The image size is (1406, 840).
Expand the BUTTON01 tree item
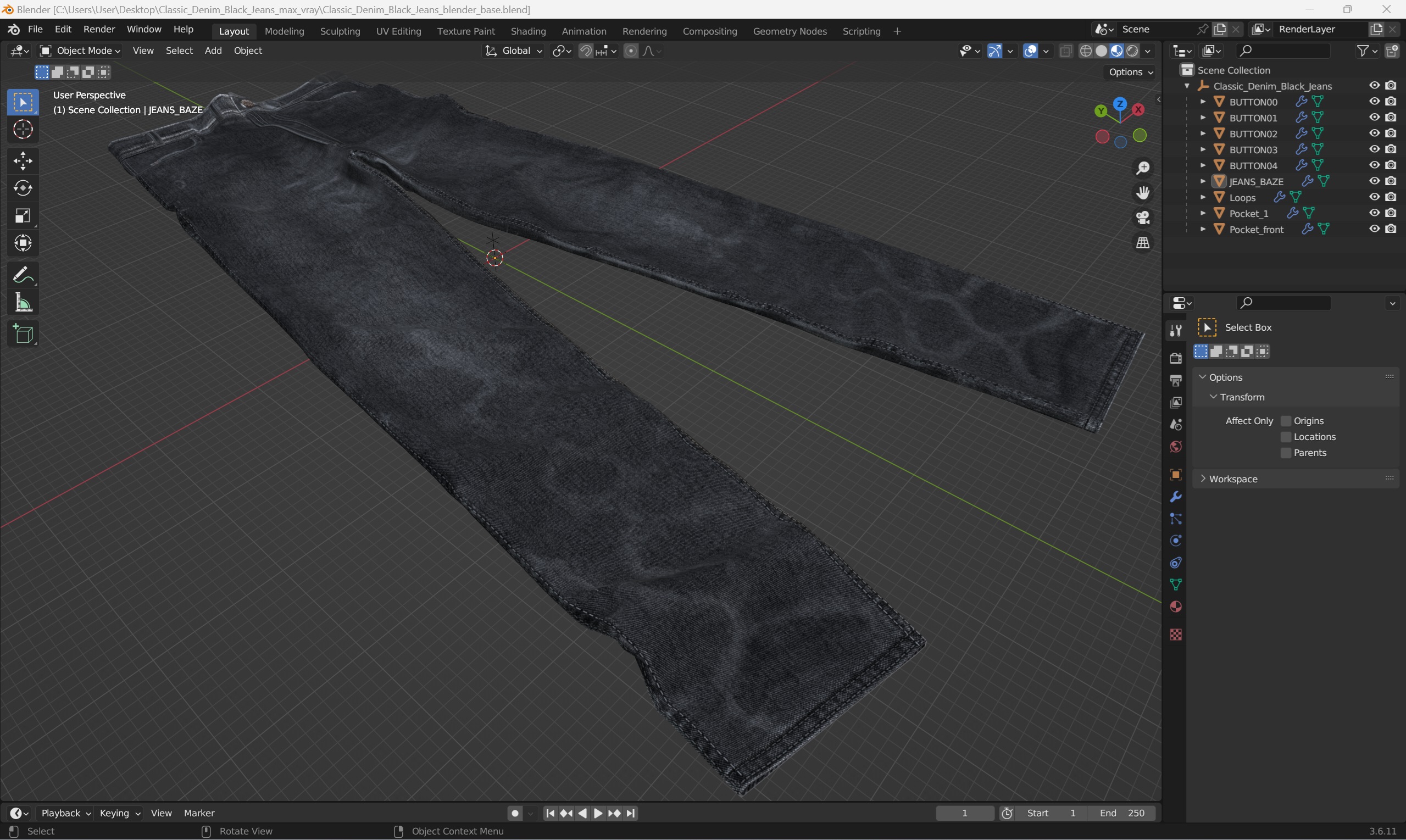(1203, 117)
